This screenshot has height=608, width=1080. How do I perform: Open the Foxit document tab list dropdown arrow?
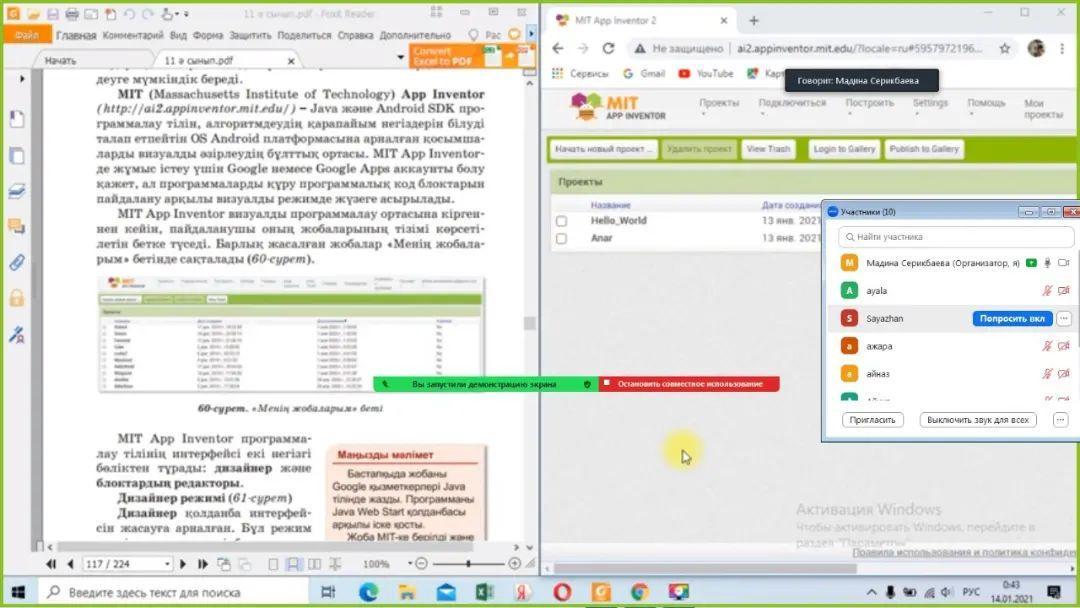(x=401, y=57)
